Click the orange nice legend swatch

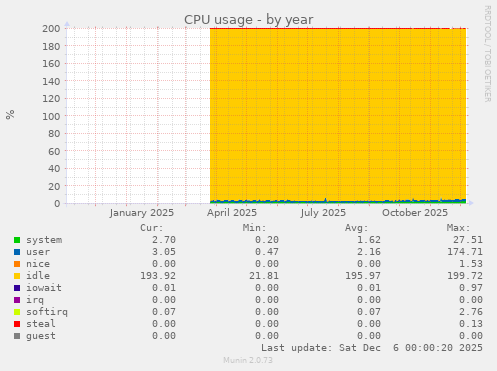coord(17,264)
